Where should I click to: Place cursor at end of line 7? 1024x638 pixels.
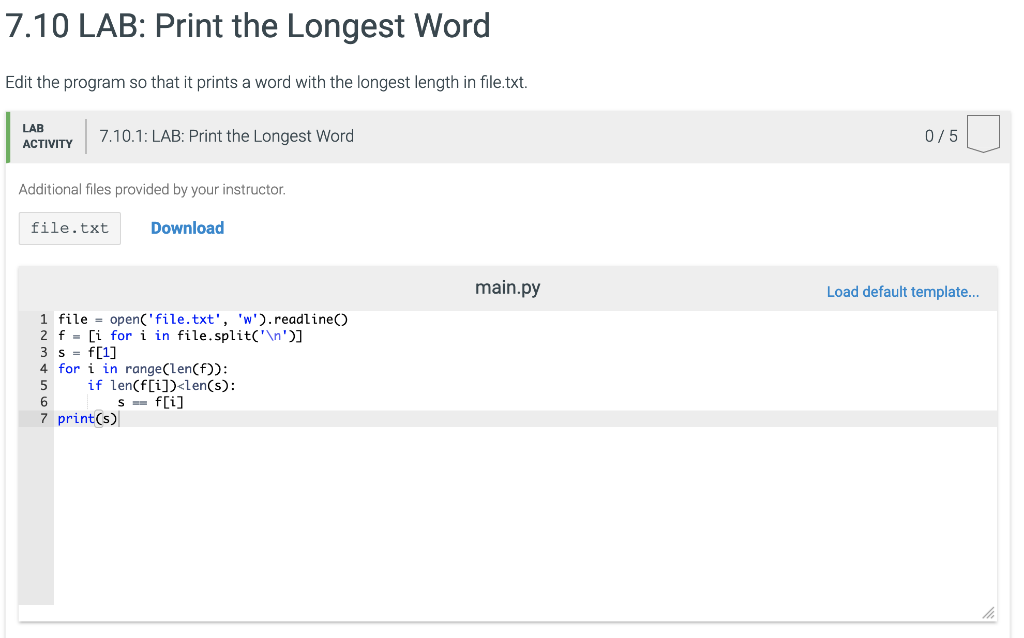[120, 418]
